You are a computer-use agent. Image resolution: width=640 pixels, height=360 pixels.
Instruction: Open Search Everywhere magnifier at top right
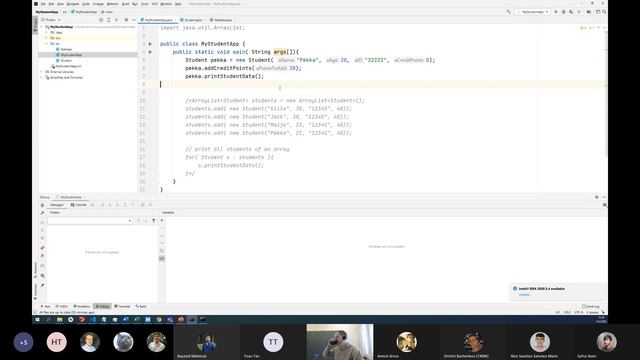click(604, 12)
